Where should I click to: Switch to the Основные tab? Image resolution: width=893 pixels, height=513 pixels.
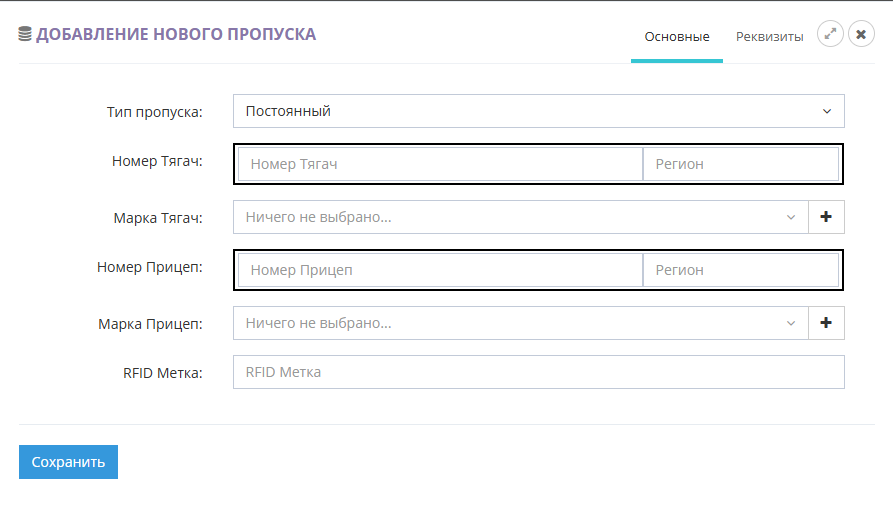(x=677, y=37)
